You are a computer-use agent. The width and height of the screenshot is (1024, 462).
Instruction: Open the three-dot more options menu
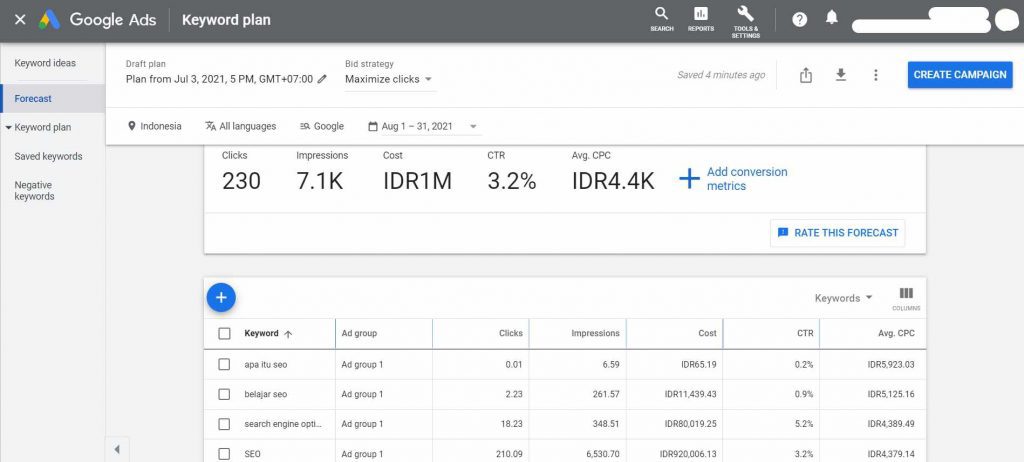(876, 75)
